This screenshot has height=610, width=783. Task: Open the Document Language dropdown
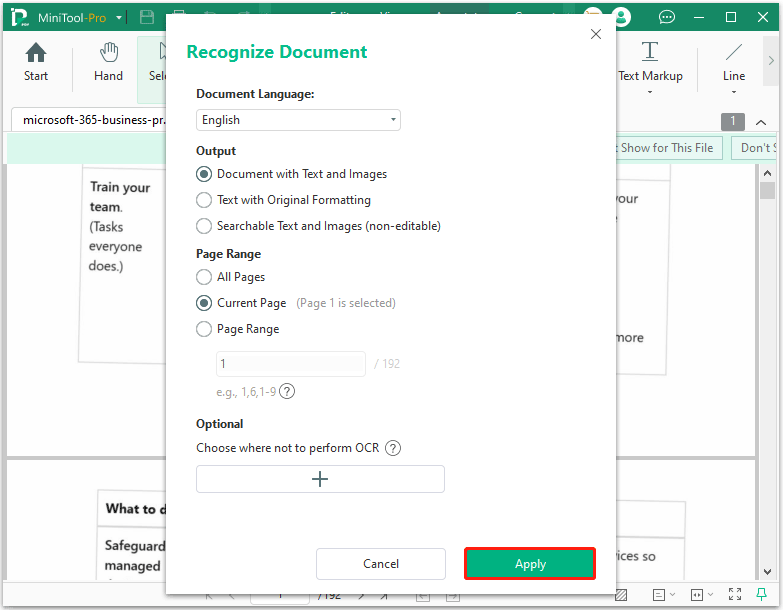298,120
